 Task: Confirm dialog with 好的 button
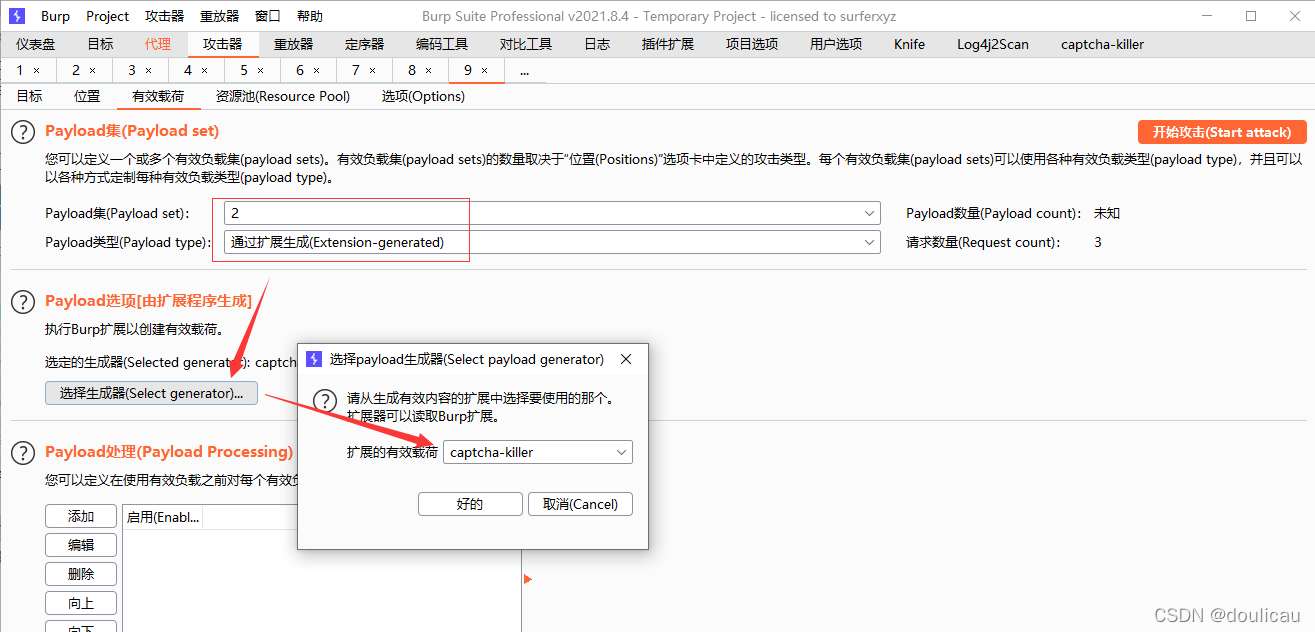[470, 504]
